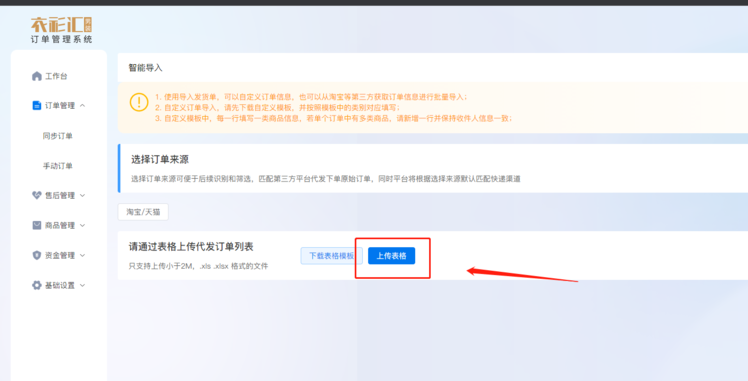Click the description text under 选择订单来源
This screenshot has height=381, width=748.
(x=326, y=179)
